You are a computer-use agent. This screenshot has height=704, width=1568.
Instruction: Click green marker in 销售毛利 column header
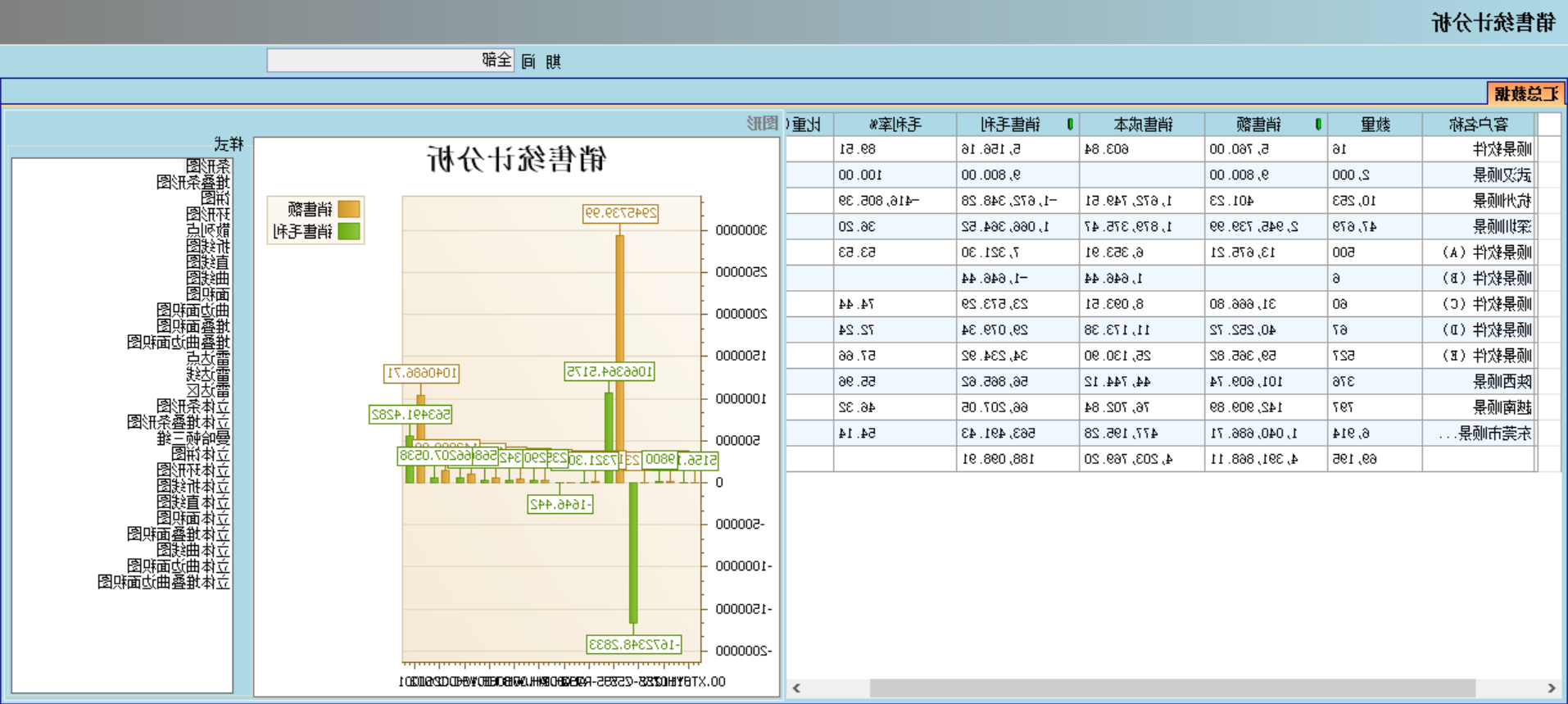point(1070,125)
